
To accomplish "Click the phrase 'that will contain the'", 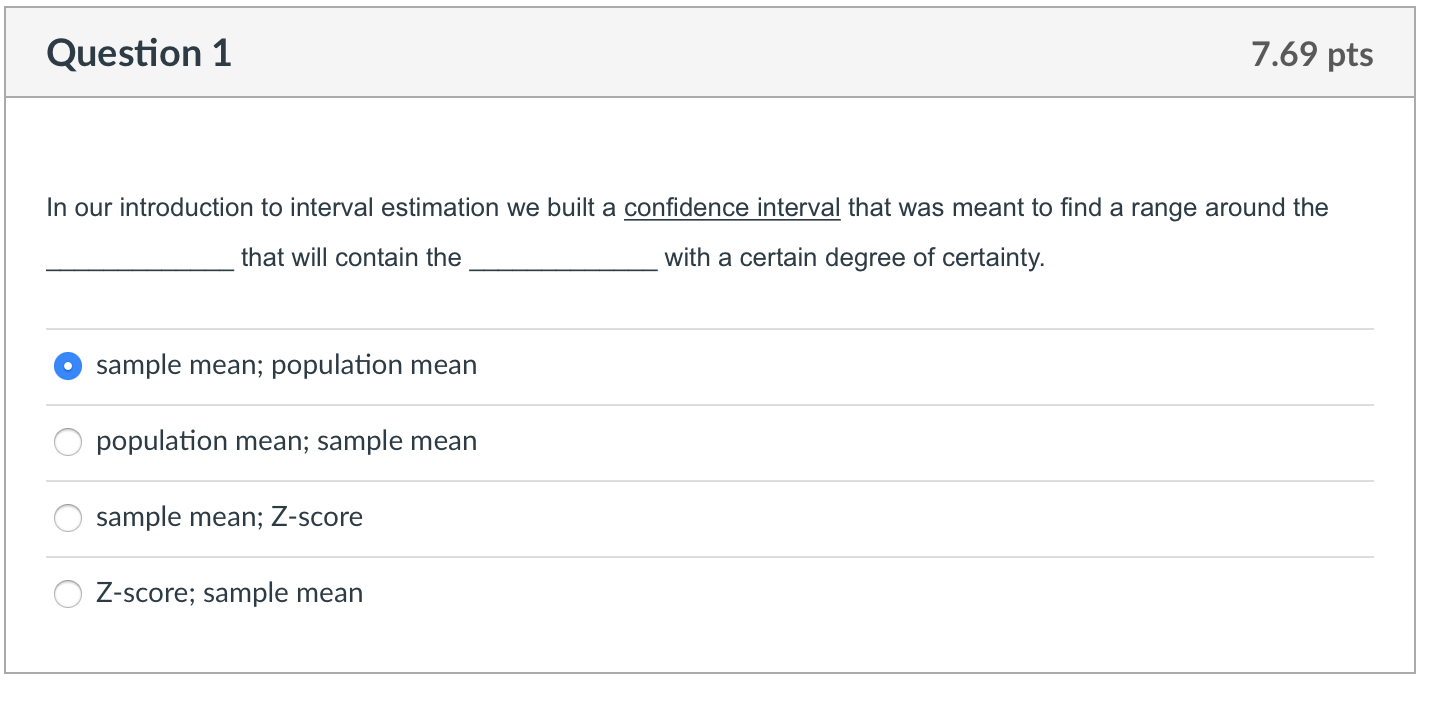I will 351,258.
